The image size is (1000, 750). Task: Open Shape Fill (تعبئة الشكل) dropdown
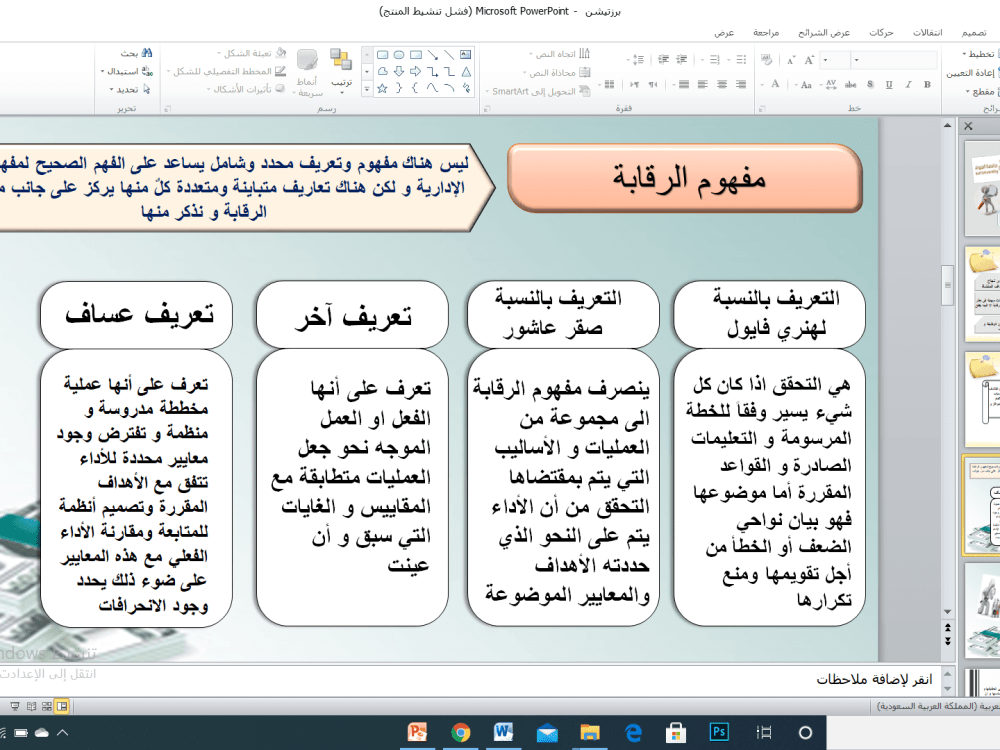252,54
